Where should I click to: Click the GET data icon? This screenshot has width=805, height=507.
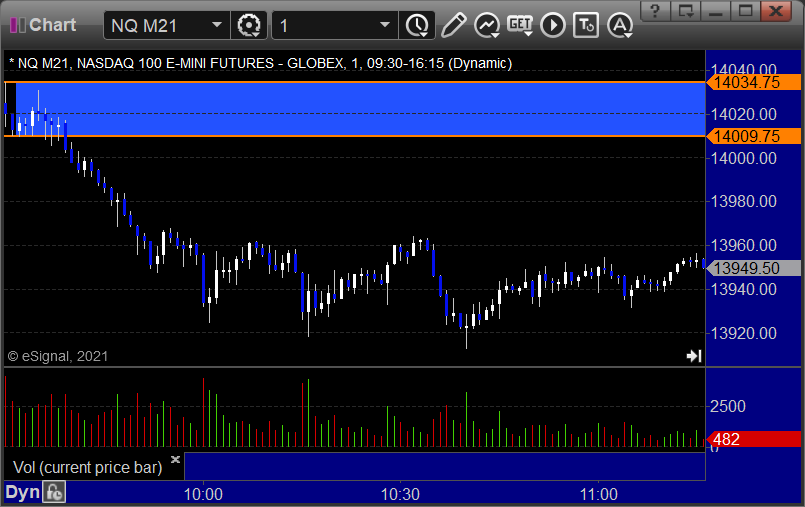[x=520, y=25]
